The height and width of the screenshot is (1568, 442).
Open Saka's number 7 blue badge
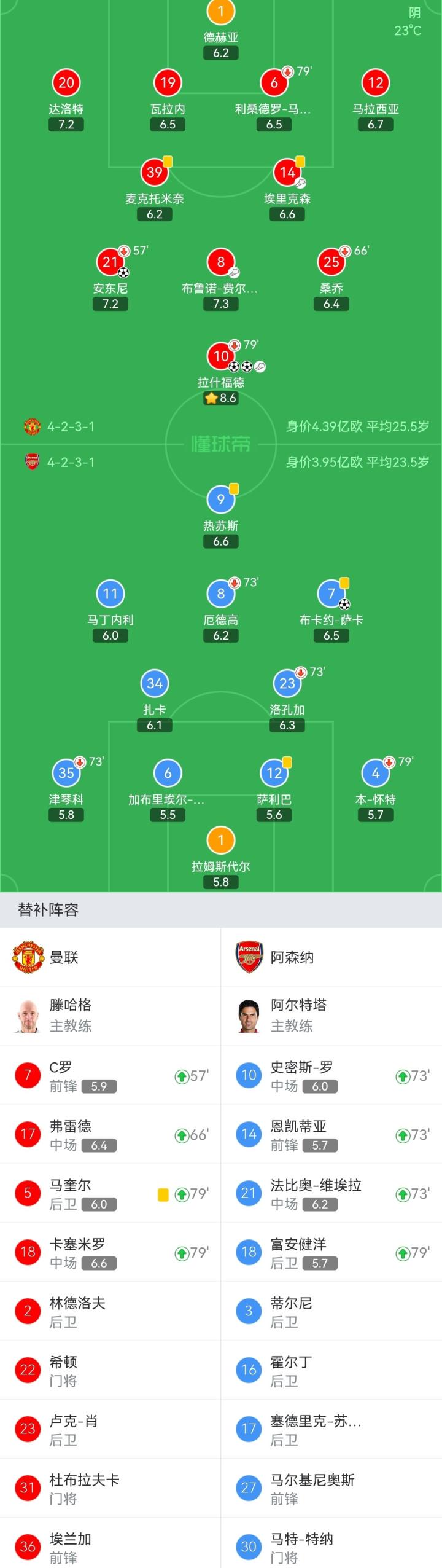click(x=331, y=594)
